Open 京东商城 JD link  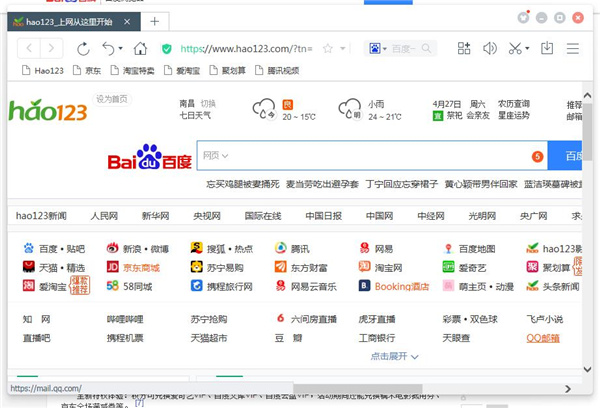(134, 267)
